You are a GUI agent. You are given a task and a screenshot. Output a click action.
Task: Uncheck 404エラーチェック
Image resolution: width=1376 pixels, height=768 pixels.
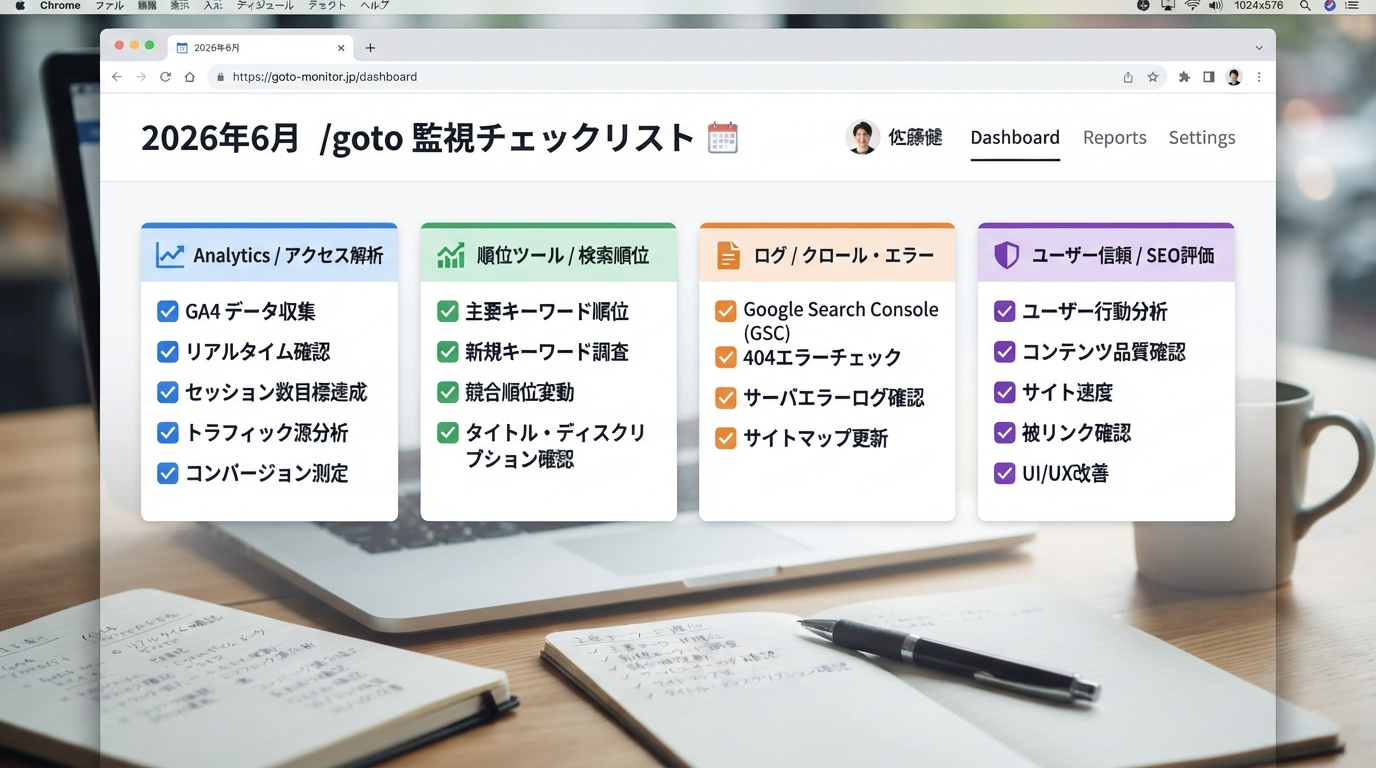726,357
